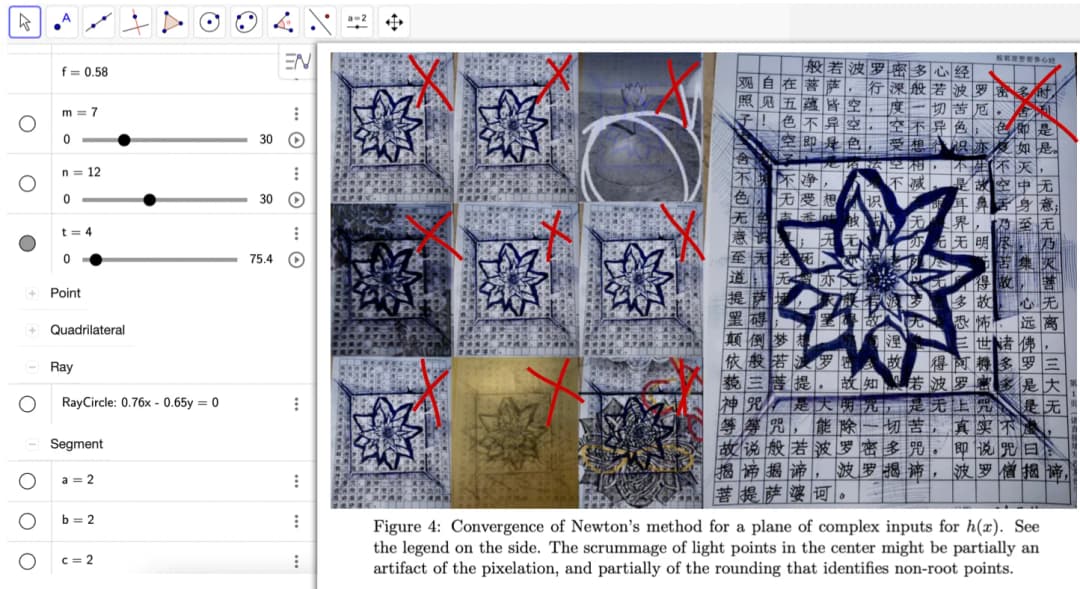Select the Line tool

click(x=98, y=22)
